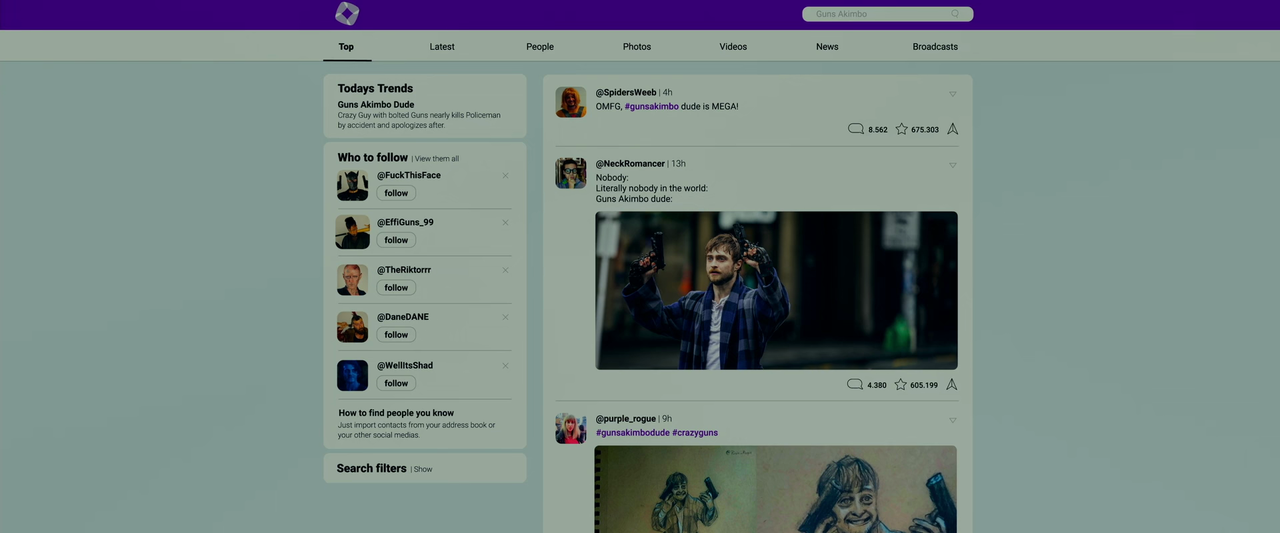Viewport: 1280px width, 533px height.
Task: Switch to the Latest tab
Action: (x=442, y=47)
